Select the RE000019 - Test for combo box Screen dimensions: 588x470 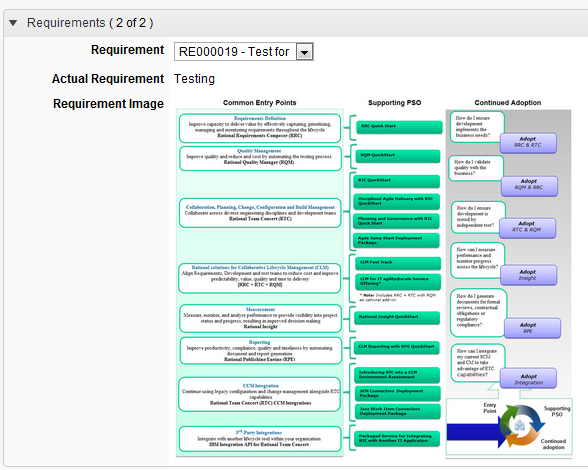click(243, 52)
